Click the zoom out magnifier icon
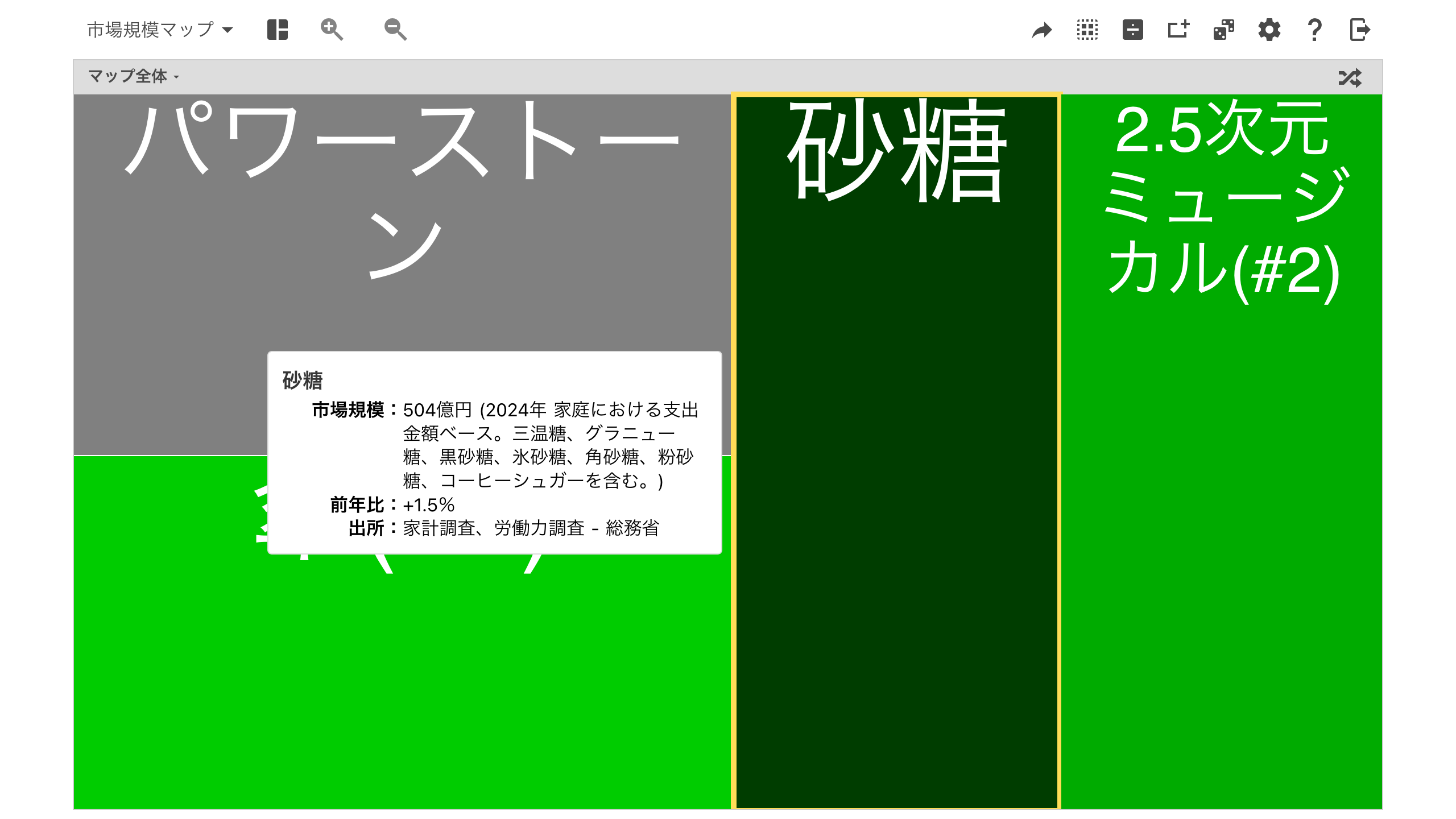This screenshot has width=1456, height=819. 395,30
